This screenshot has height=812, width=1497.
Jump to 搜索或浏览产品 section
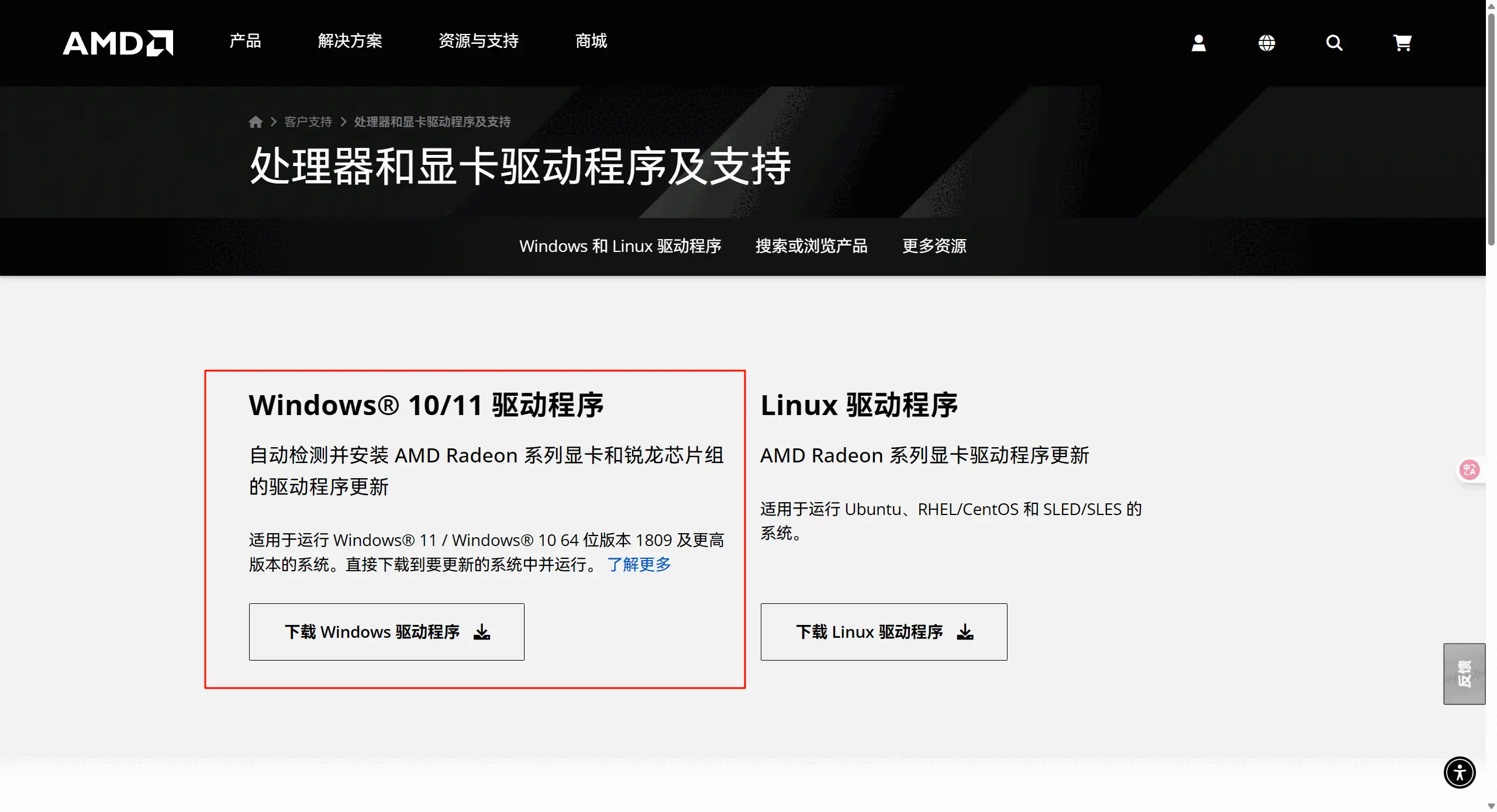coord(812,246)
